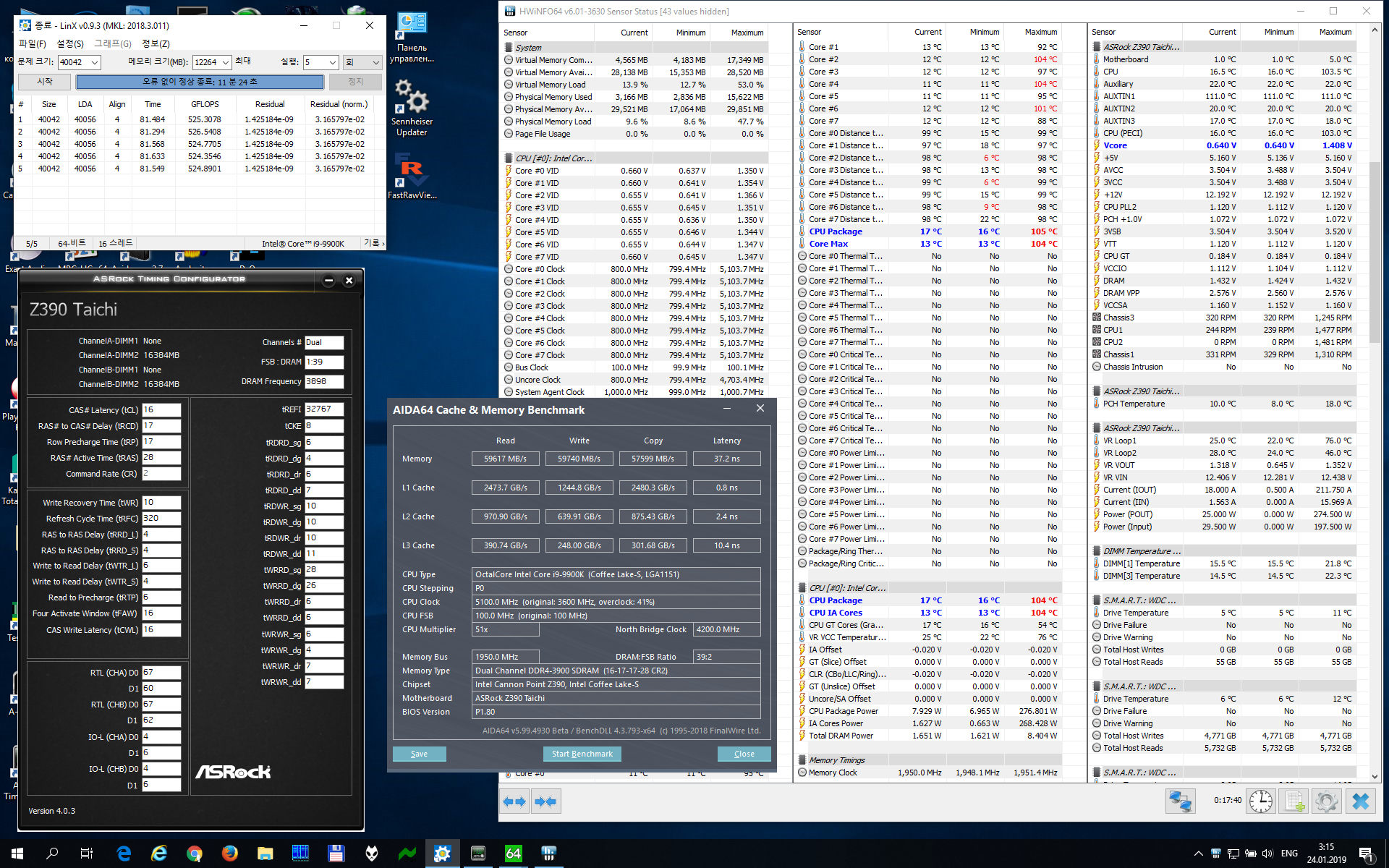
Task: Open Google Chrome from taskbar
Action: 194,854
